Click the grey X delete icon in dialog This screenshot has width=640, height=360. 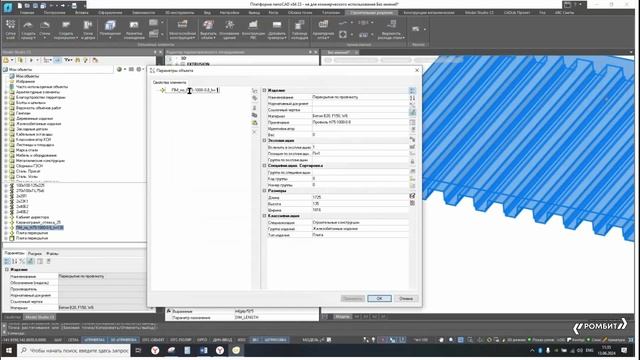click(x=254, y=132)
